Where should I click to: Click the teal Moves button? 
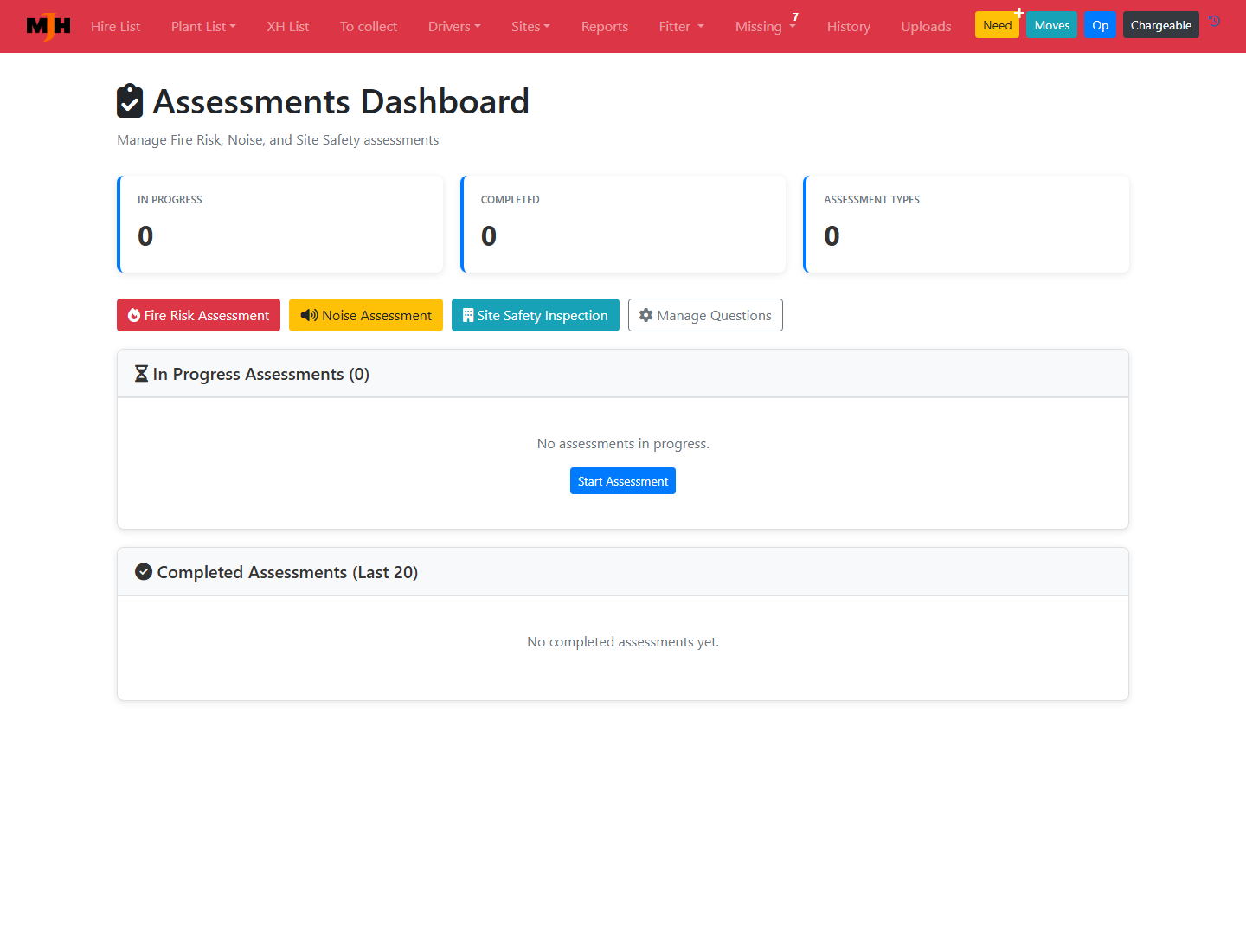(x=1052, y=25)
